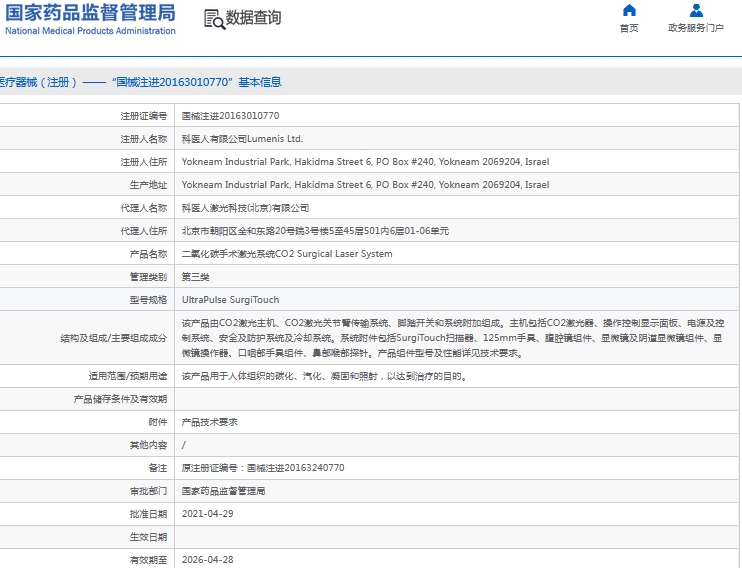Click the 有效期至 row label

148,560
